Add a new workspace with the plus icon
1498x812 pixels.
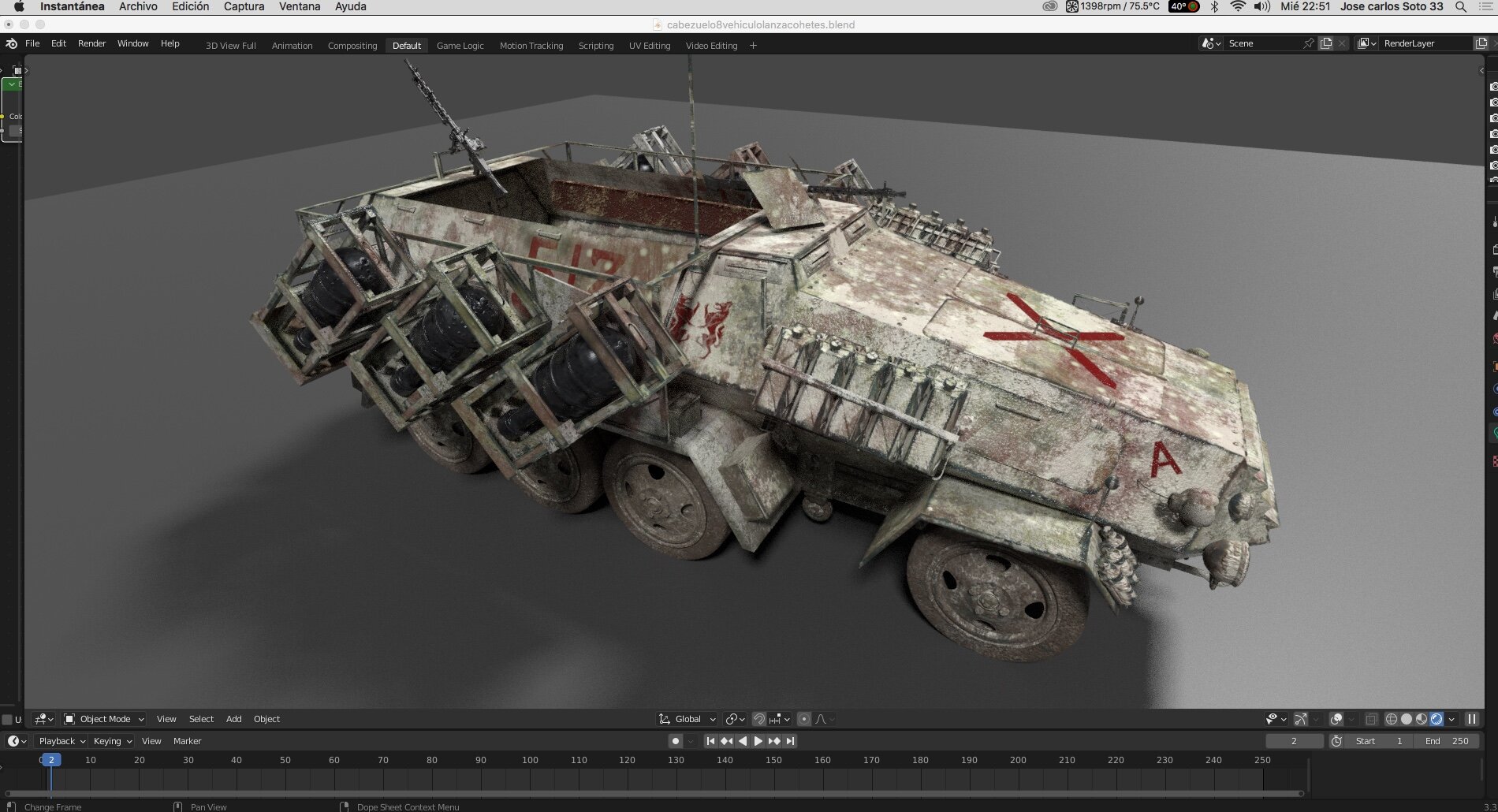pyautogui.click(x=753, y=46)
